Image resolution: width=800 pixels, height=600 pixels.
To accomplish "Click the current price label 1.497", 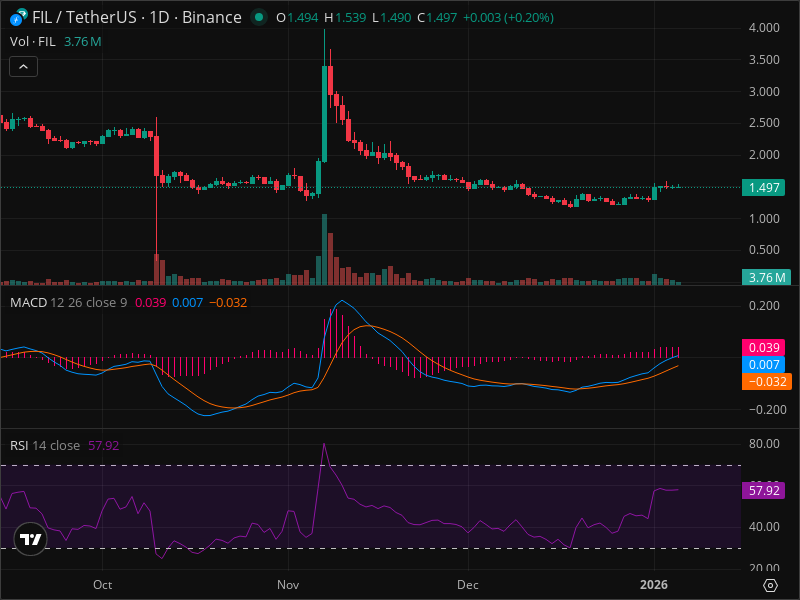I will coord(763,188).
